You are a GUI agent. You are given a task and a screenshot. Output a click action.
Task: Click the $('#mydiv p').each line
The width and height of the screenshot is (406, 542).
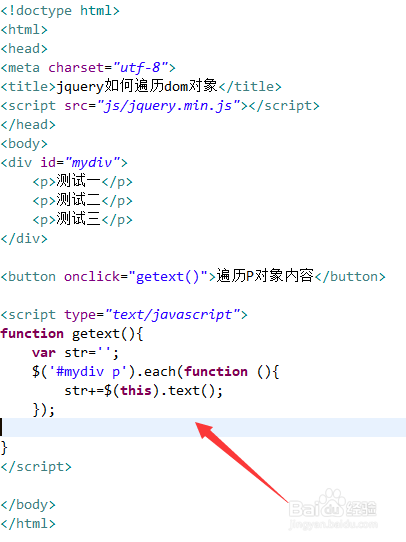156,372
